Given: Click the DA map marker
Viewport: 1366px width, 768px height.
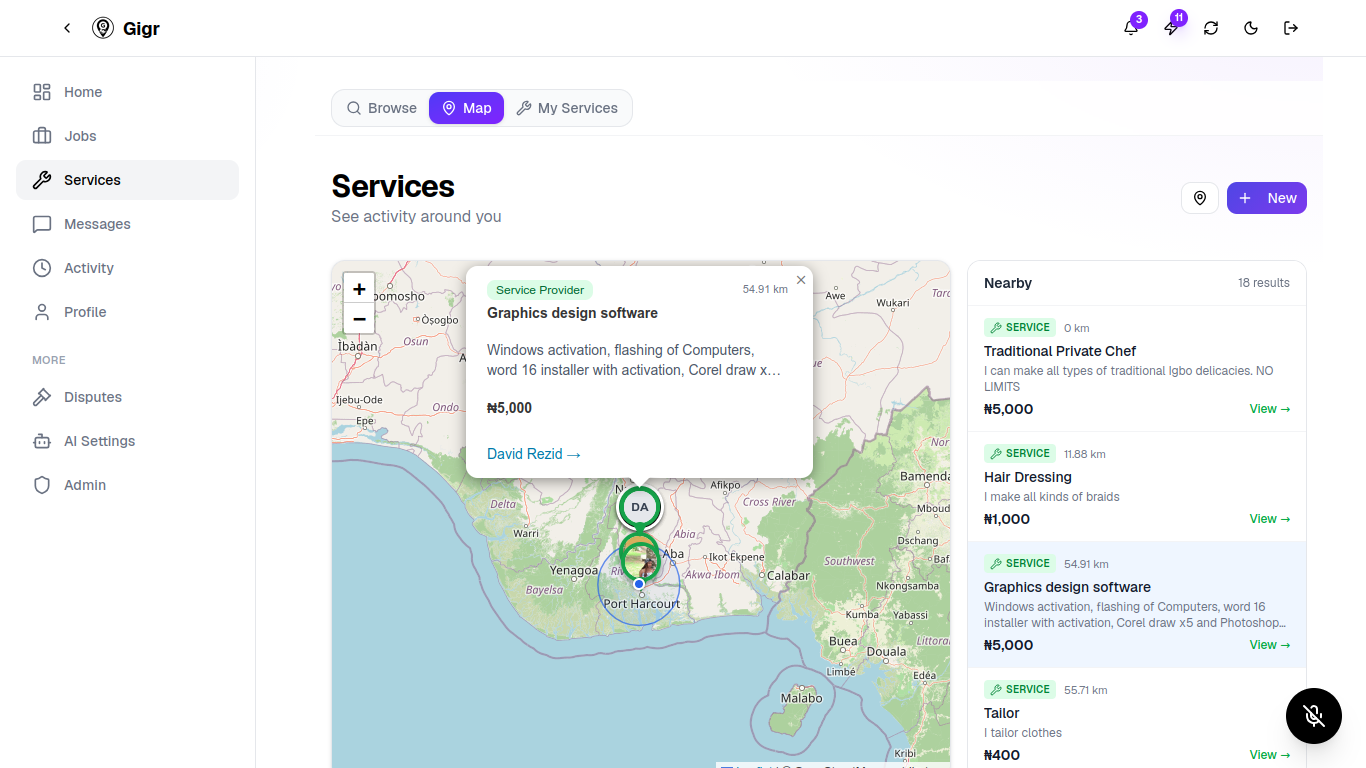Looking at the screenshot, I should click(x=640, y=507).
